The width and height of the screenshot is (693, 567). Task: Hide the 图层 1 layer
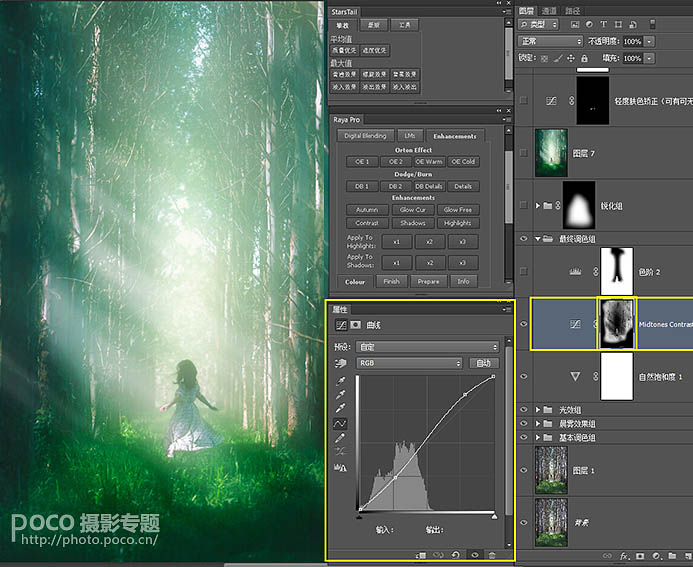point(524,470)
